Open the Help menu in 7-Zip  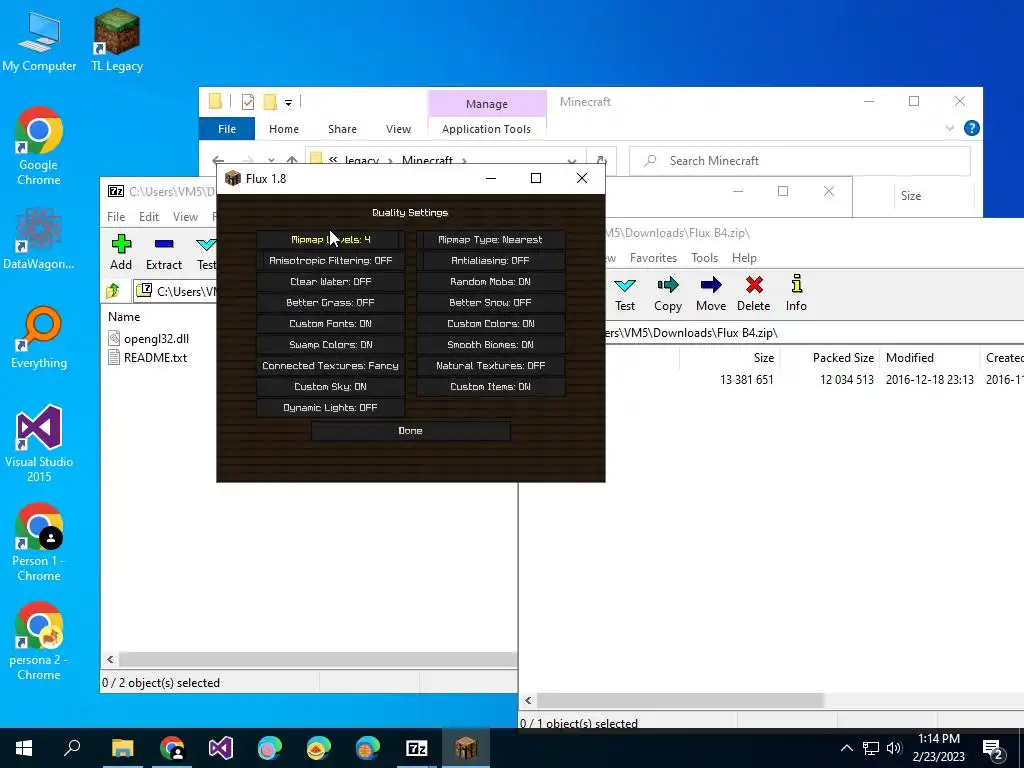[744, 258]
